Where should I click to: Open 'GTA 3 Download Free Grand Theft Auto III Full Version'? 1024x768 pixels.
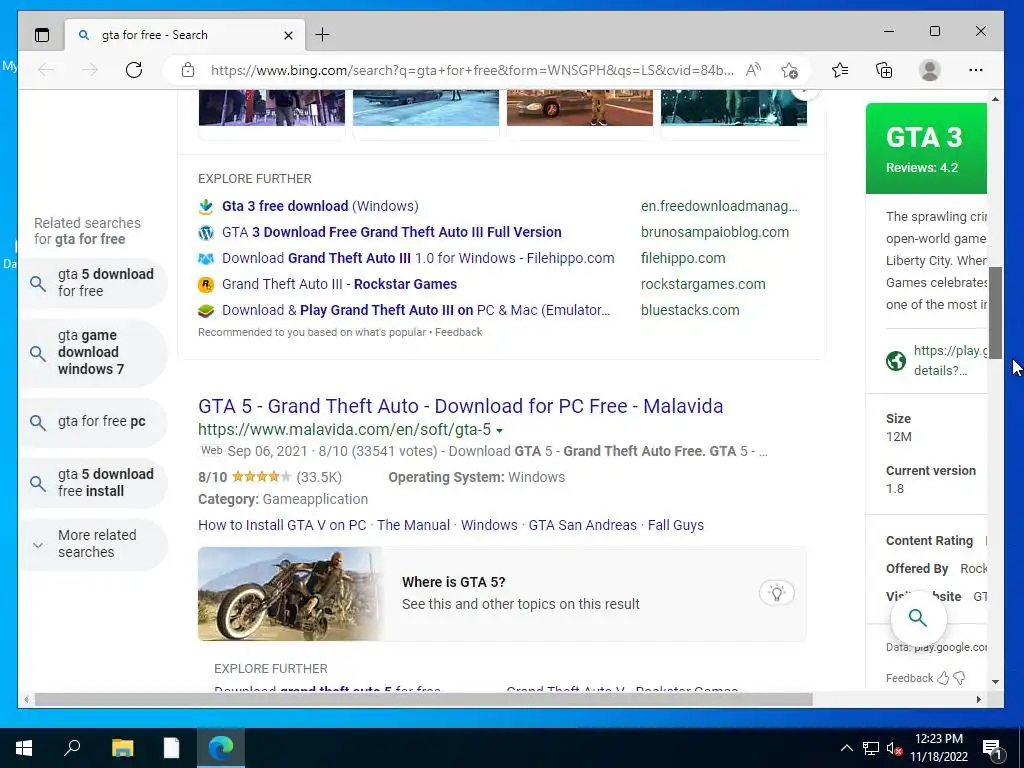pyautogui.click(x=392, y=232)
